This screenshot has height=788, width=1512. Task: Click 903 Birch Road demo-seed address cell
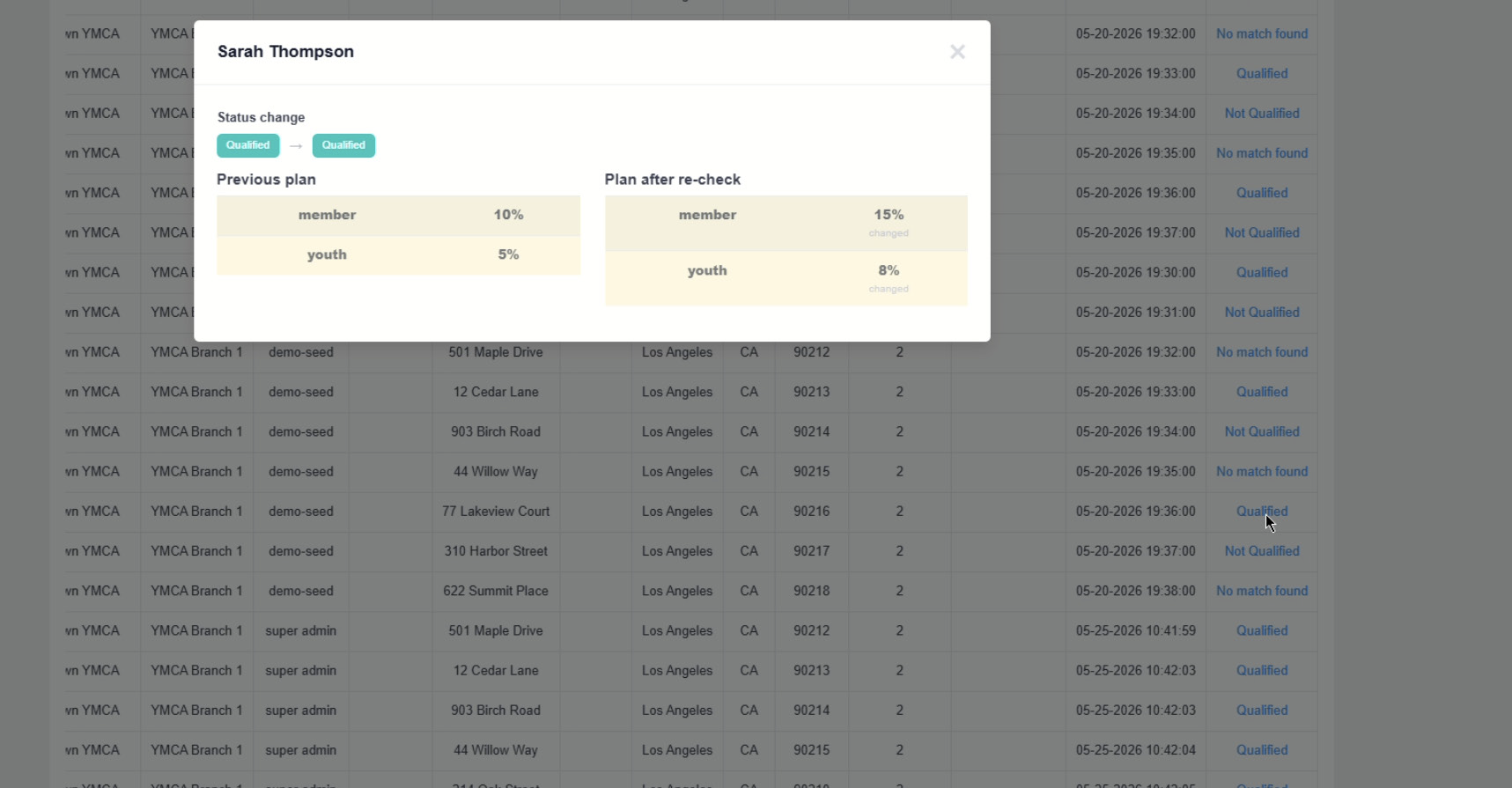pyautogui.click(x=496, y=431)
